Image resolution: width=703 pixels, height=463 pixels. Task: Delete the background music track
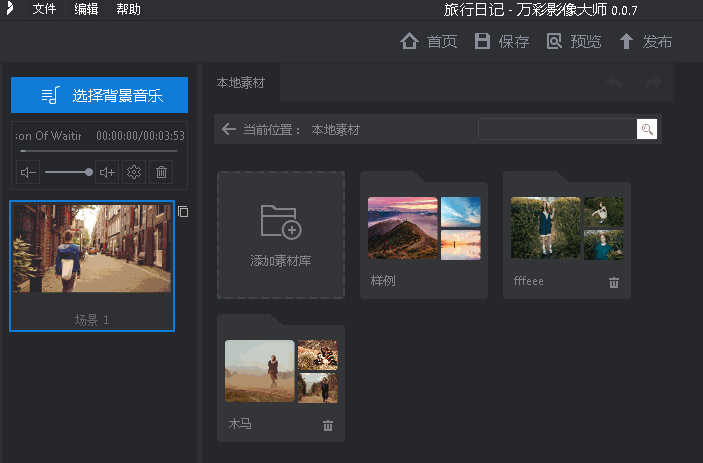pyautogui.click(x=160, y=172)
